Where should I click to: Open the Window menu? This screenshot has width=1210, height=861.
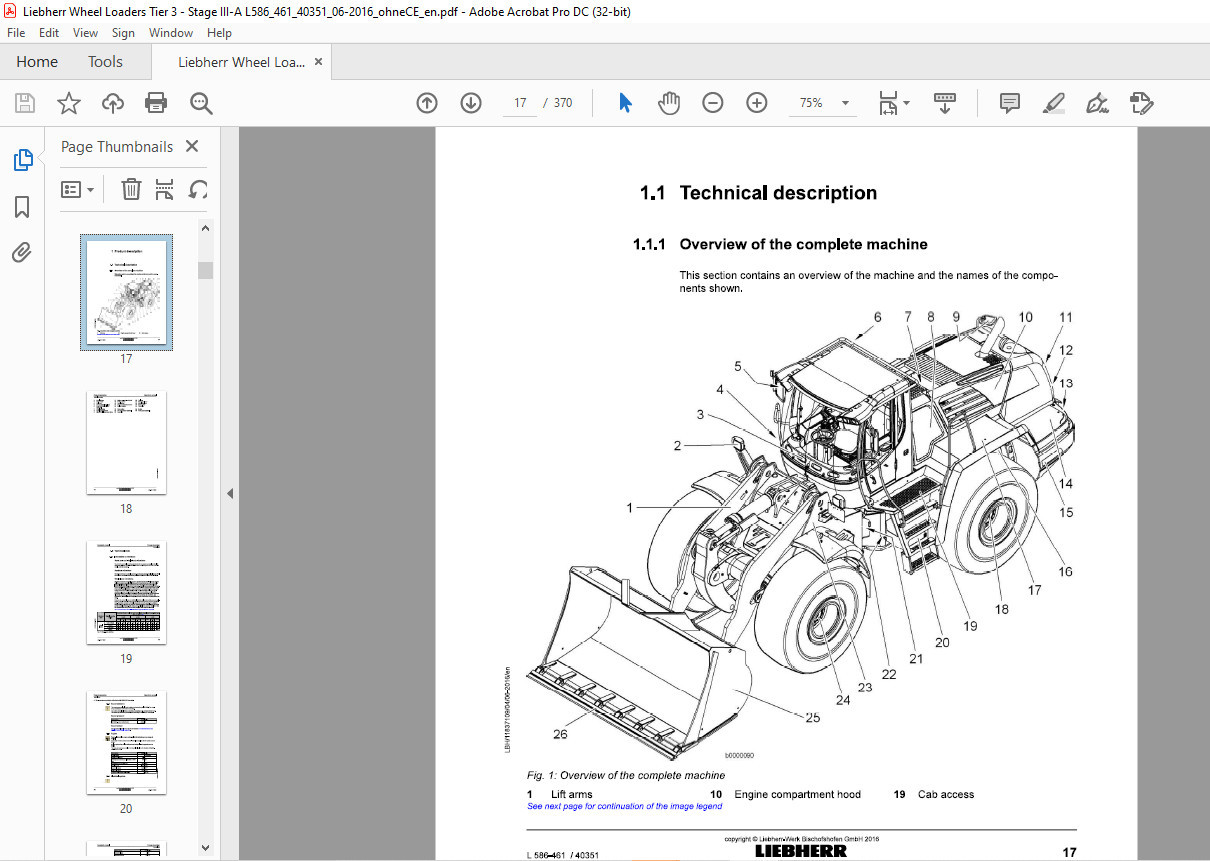click(171, 33)
